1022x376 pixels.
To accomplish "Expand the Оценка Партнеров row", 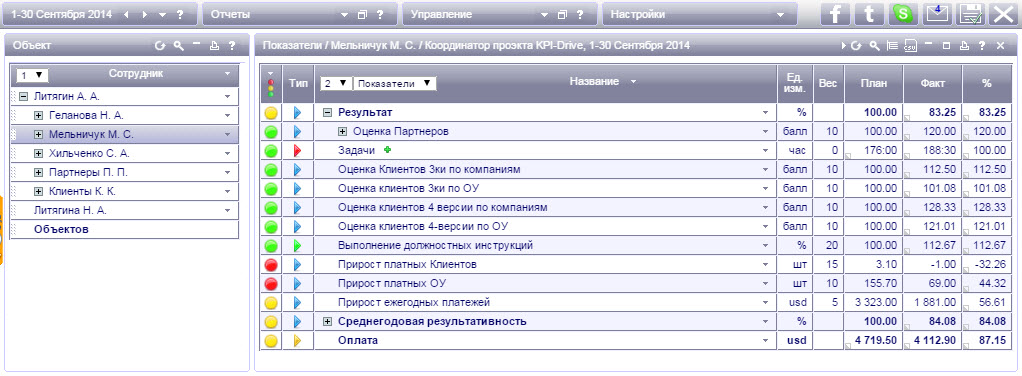I will 342,132.
